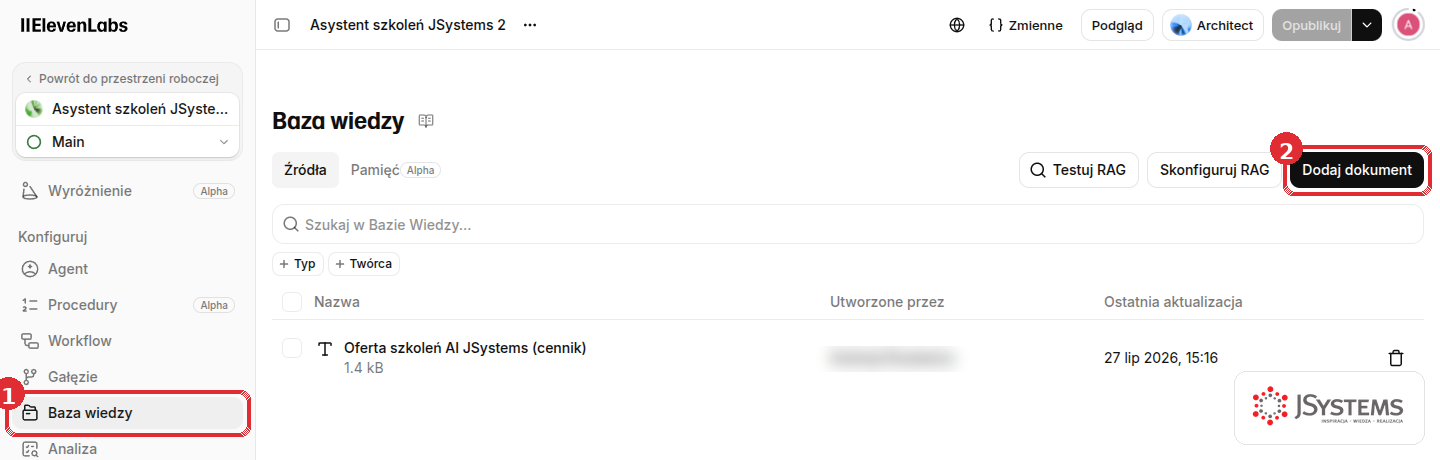Toggle the sidebar panel icon
The image size is (1440, 460).
pyautogui.click(x=282, y=25)
